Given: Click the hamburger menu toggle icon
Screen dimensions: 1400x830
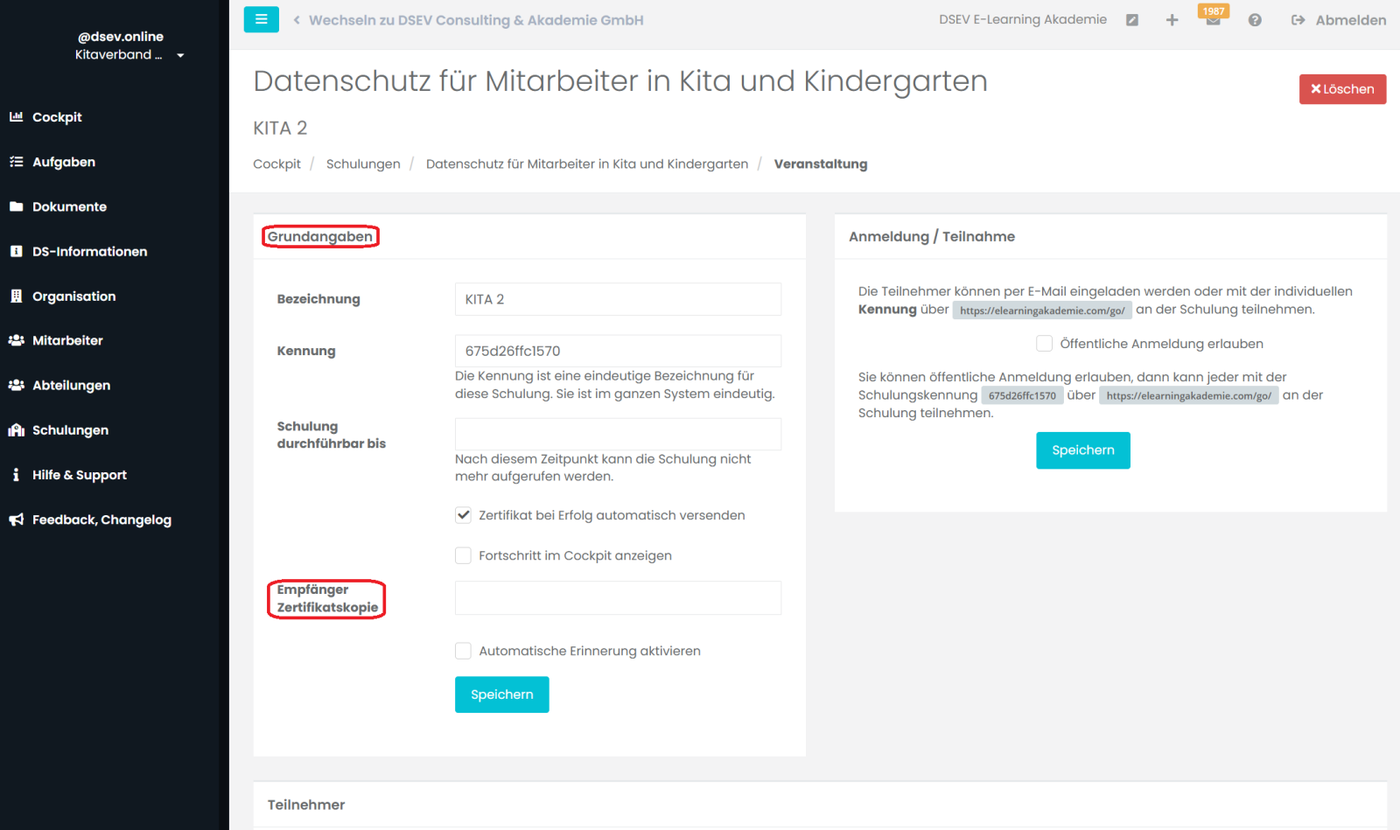Looking at the screenshot, I should click(x=261, y=19).
